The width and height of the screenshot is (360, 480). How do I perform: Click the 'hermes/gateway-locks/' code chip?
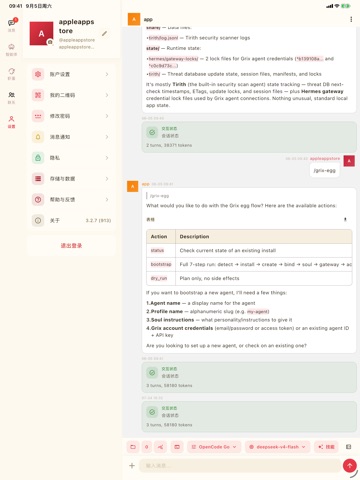pyautogui.click(x=173, y=59)
